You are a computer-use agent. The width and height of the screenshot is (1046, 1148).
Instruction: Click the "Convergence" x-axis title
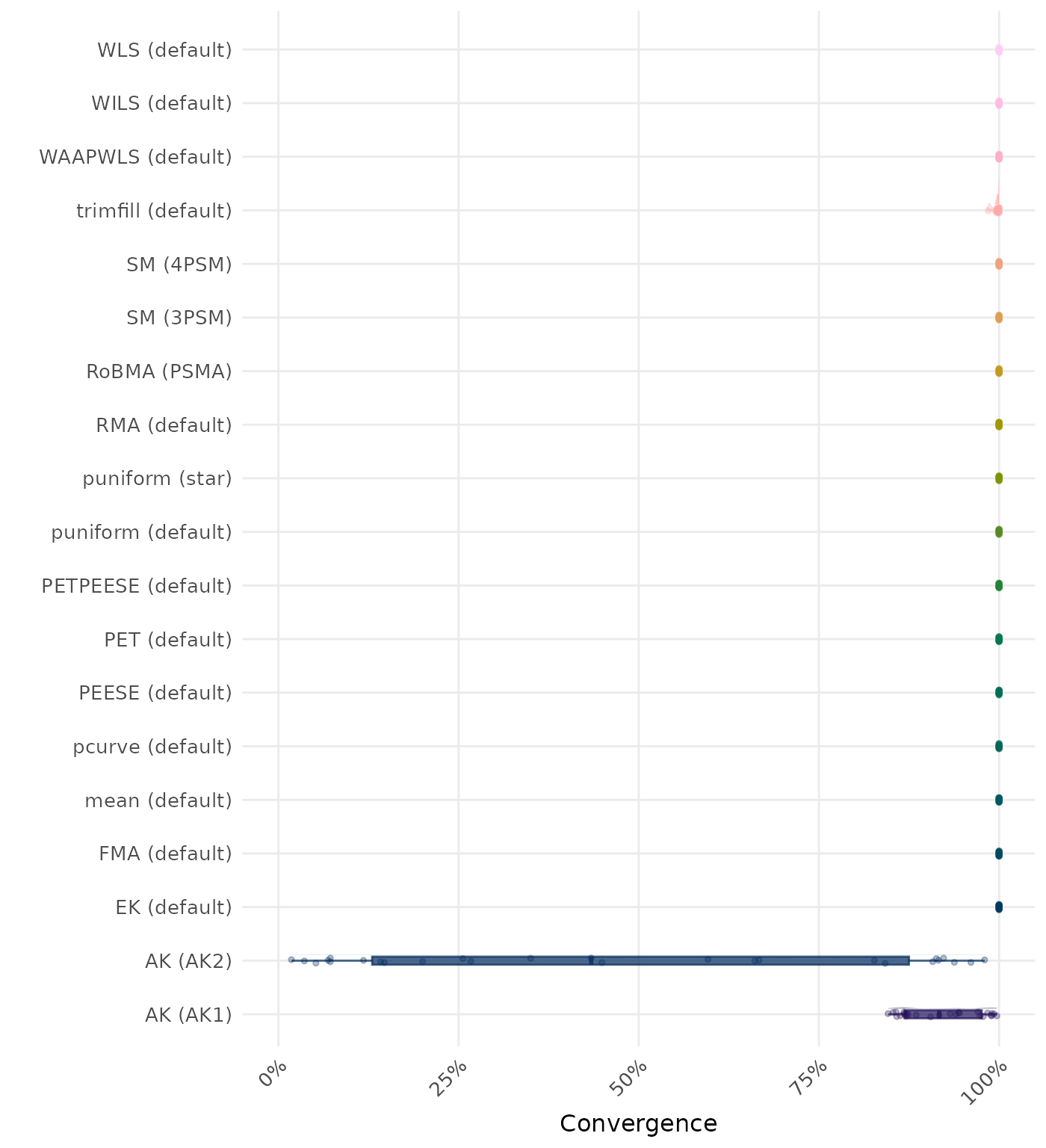pyautogui.click(x=638, y=1123)
